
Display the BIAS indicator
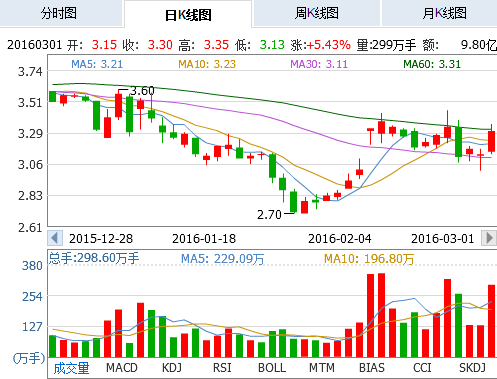tap(372, 368)
